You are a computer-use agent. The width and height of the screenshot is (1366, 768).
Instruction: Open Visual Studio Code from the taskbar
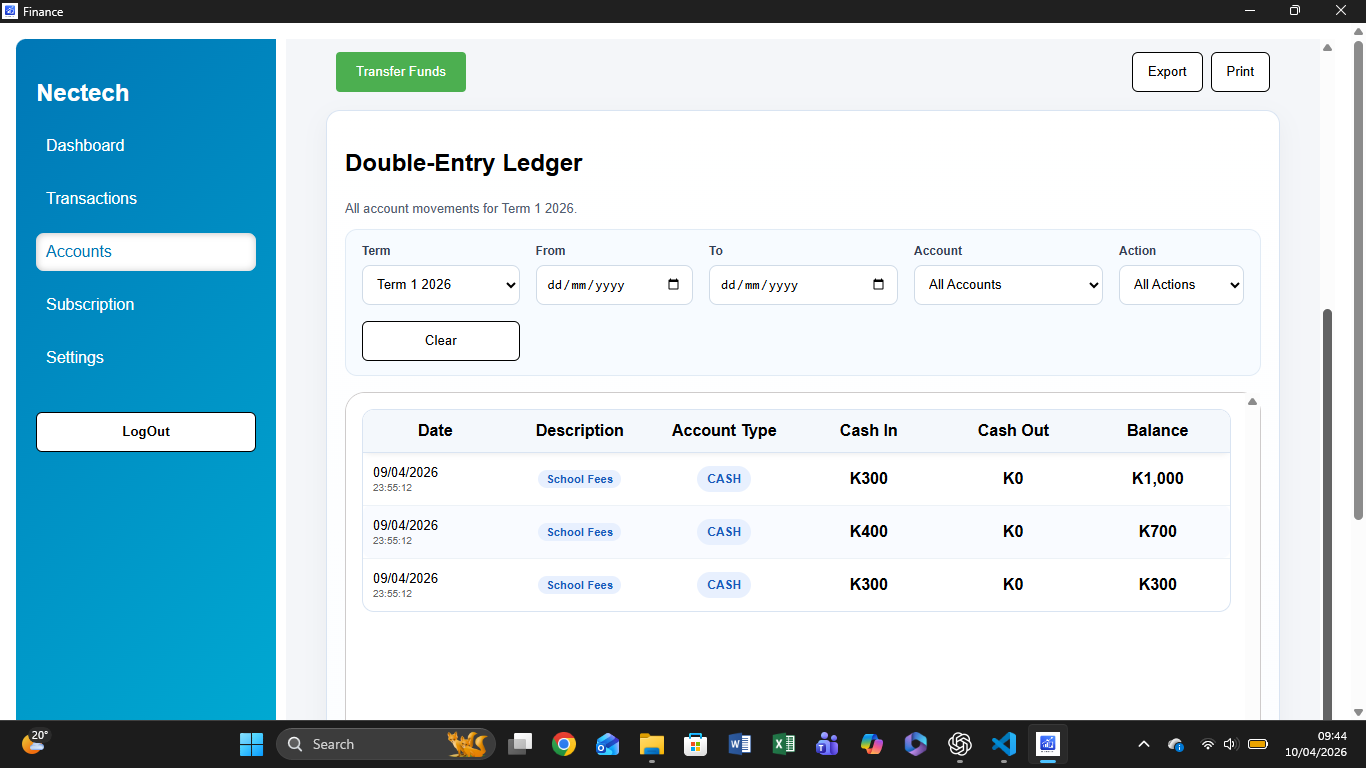1003,744
